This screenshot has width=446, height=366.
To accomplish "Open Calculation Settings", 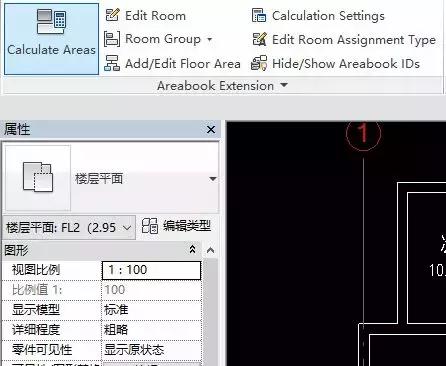I will pyautogui.click(x=318, y=16).
